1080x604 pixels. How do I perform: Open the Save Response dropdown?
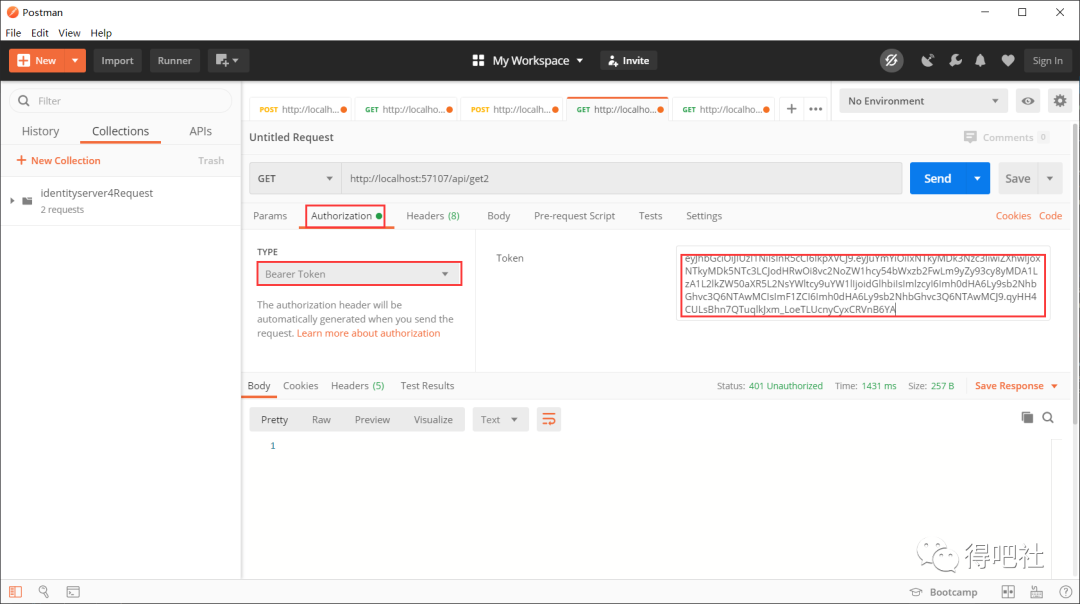coord(1016,386)
